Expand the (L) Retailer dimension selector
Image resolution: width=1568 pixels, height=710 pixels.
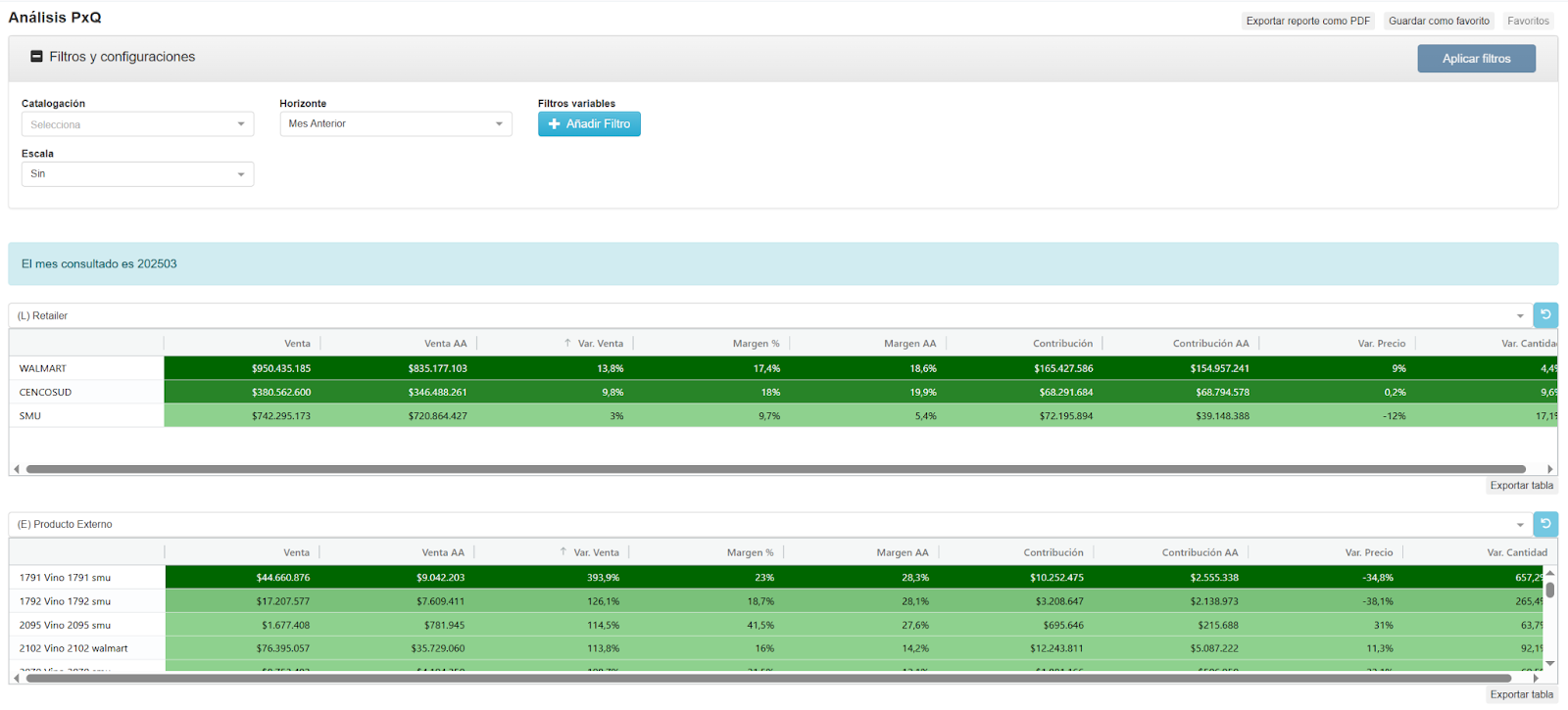(x=1520, y=316)
